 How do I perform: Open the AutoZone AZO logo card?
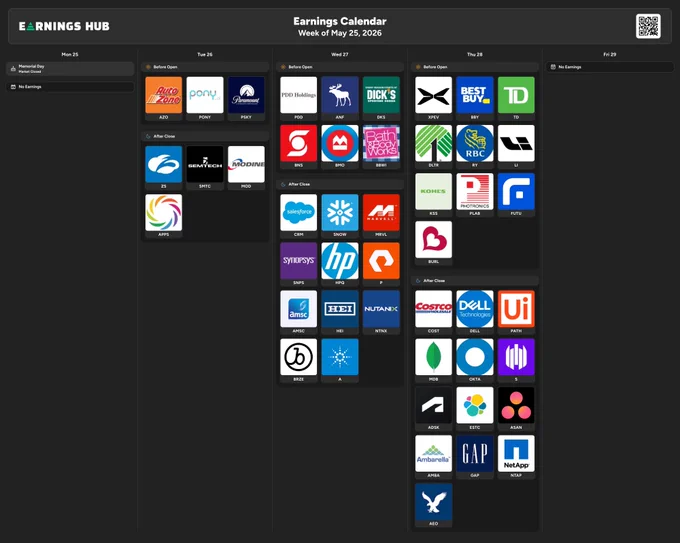point(163,95)
